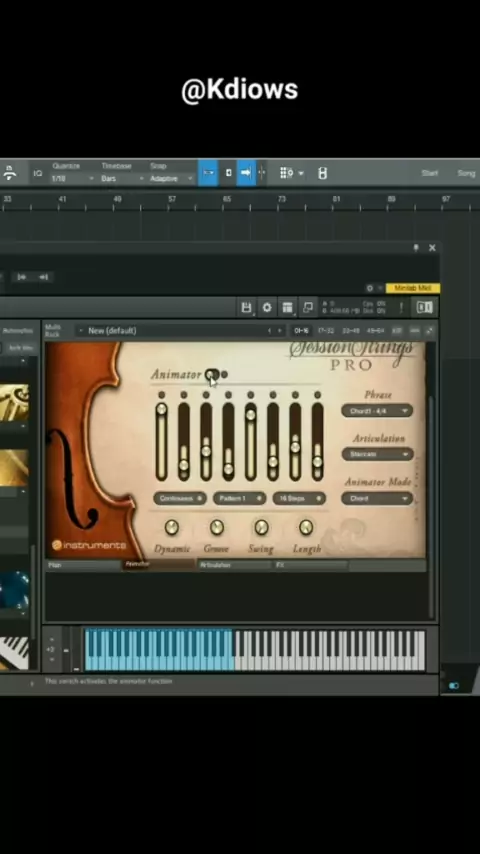Switch to the Articulation tab

pyautogui.click(x=235, y=565)
